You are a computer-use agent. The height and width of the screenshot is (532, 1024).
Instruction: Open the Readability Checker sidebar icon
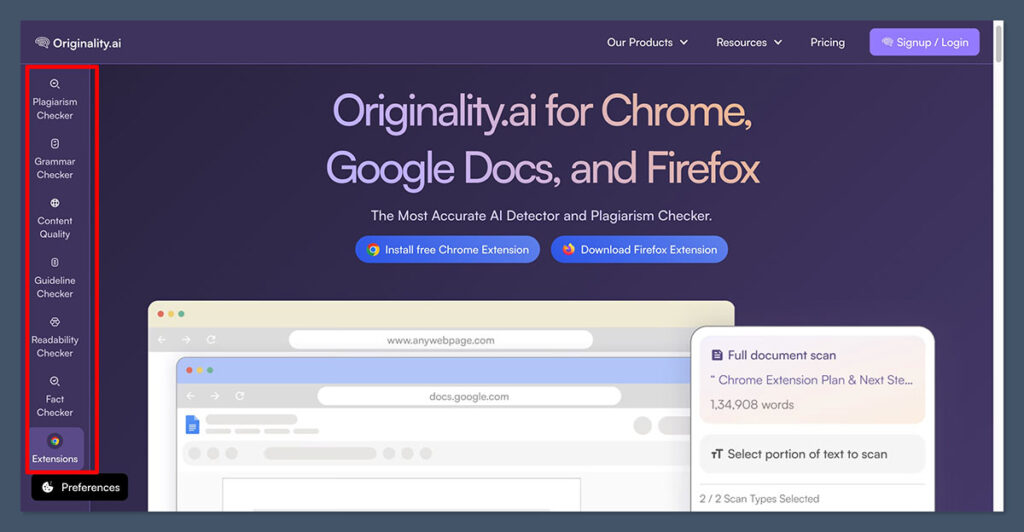pyautogui.click(x=55, y=322)
